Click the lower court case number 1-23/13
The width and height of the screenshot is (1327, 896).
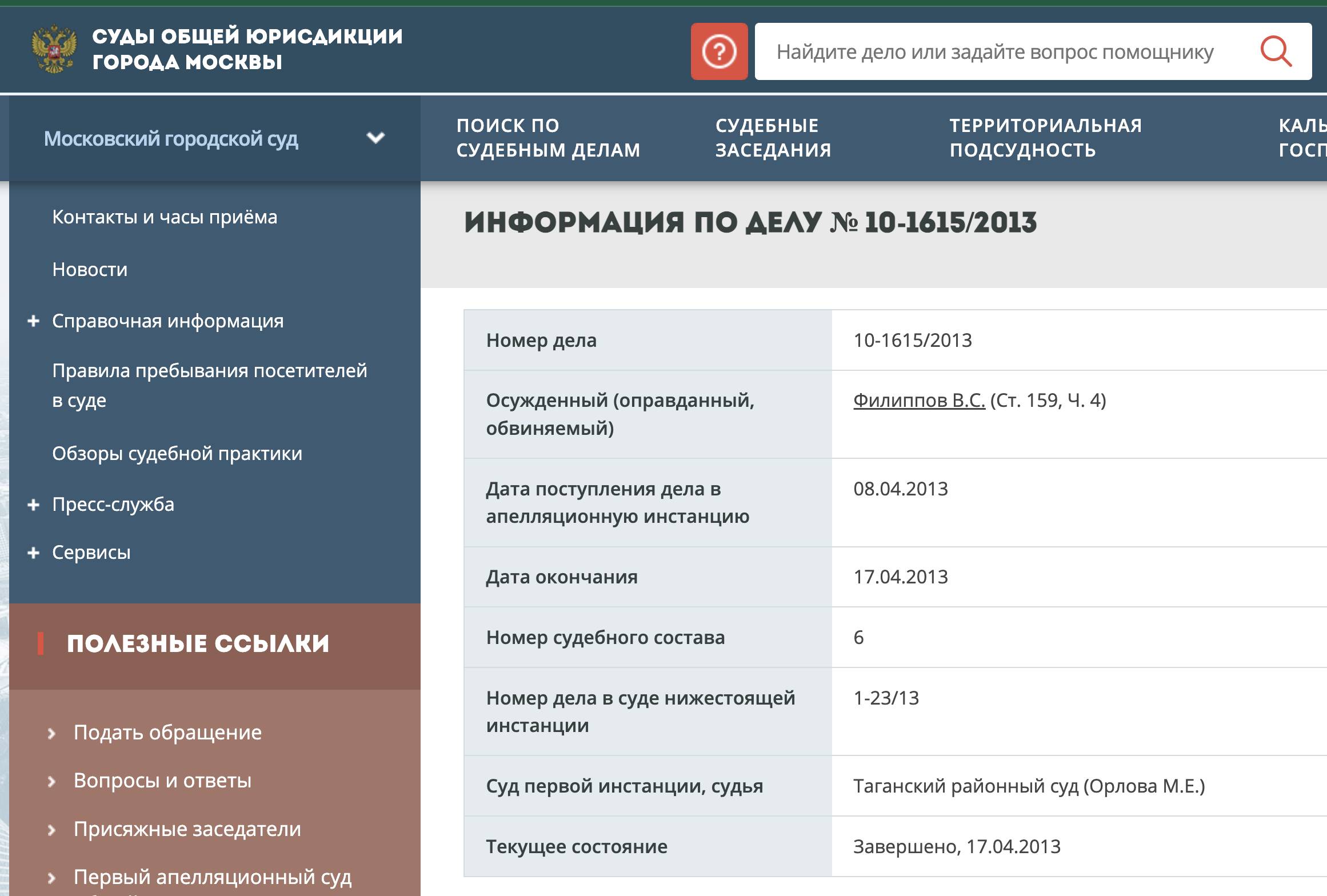[x=886, y=698]
